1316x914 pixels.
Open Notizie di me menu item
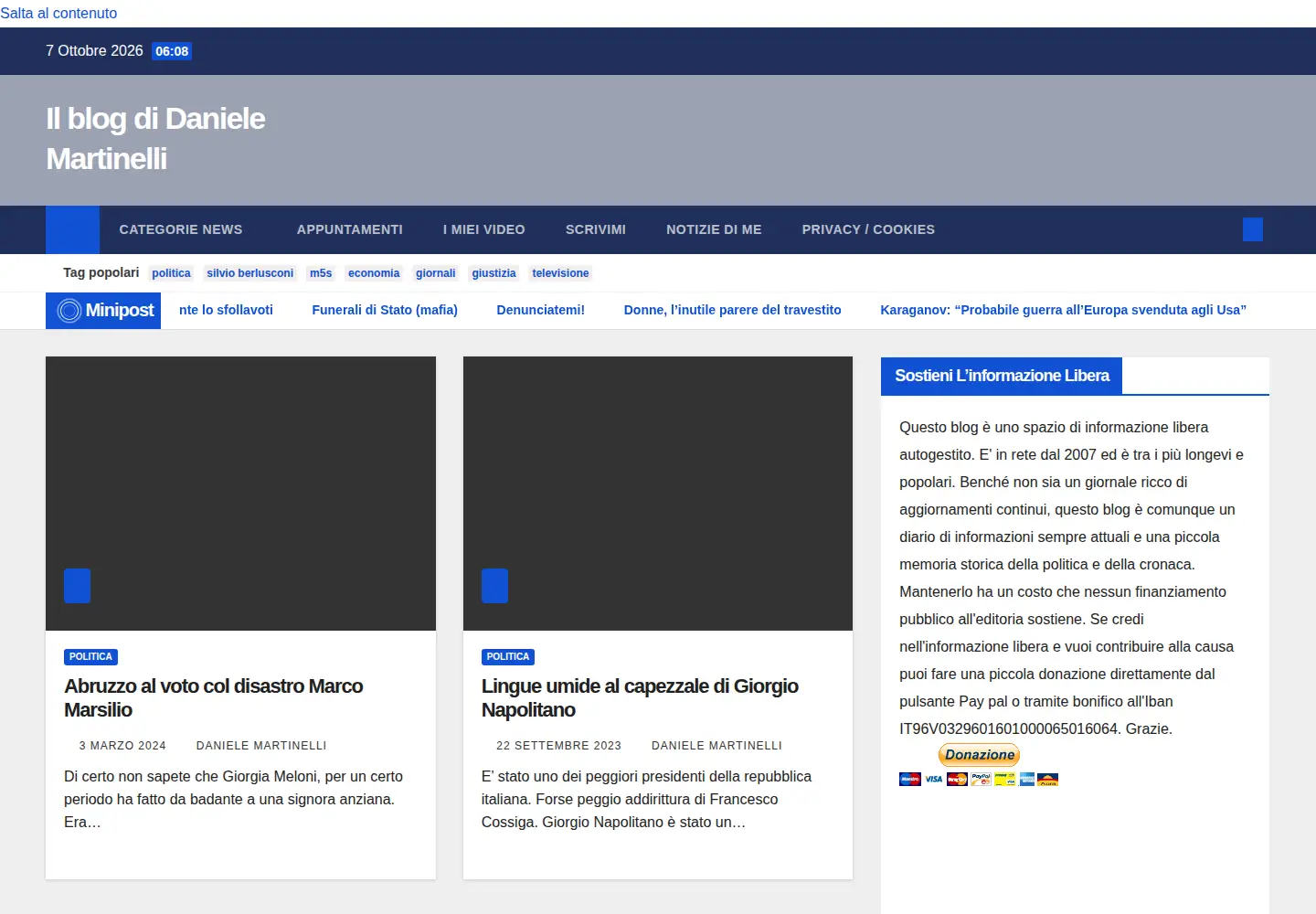coord(714,229)
